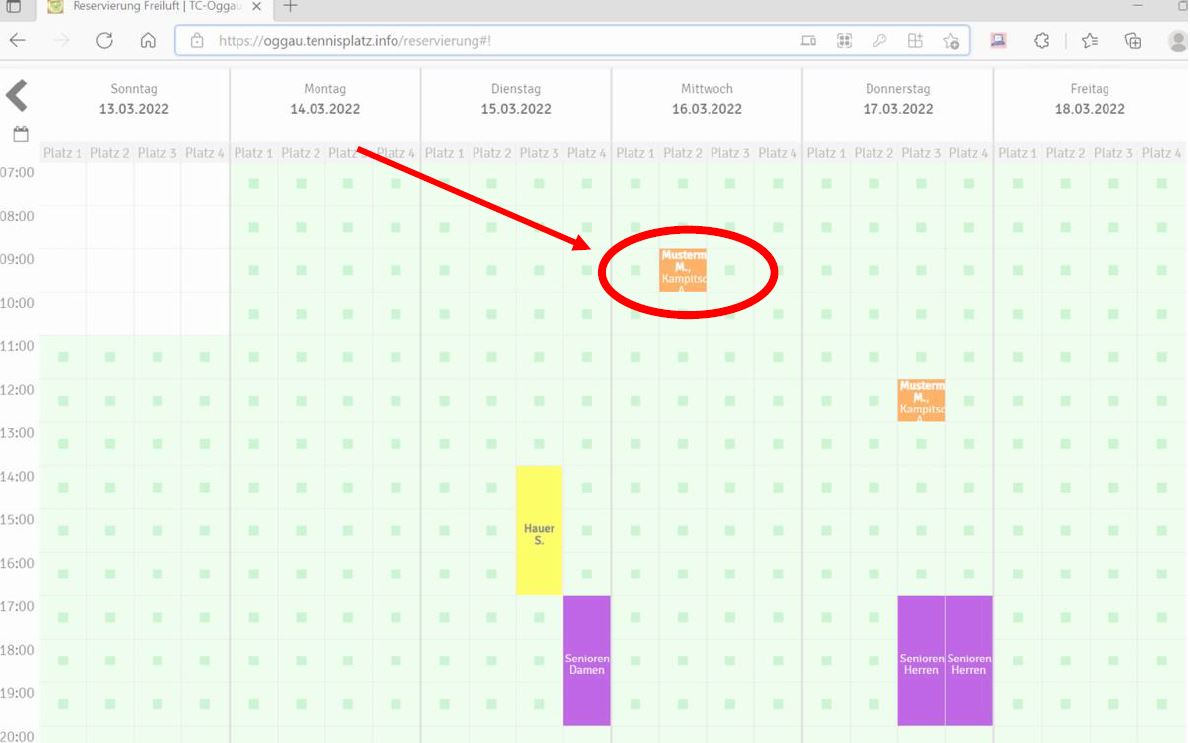Viewport: 1190px width, 743px height.
Task: Book Freitag Platz 1 at 07:00
Action: coord(1017,184)
